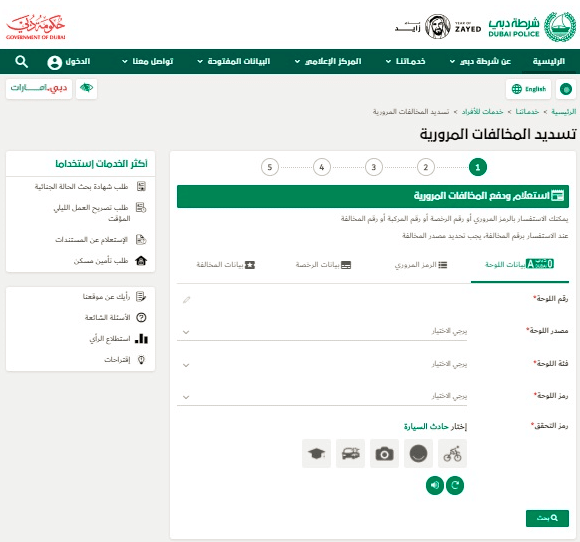Open الإستعلام عن المستندات link
The width and height of the screenshot is (580, 542).
tap(91, 240)
